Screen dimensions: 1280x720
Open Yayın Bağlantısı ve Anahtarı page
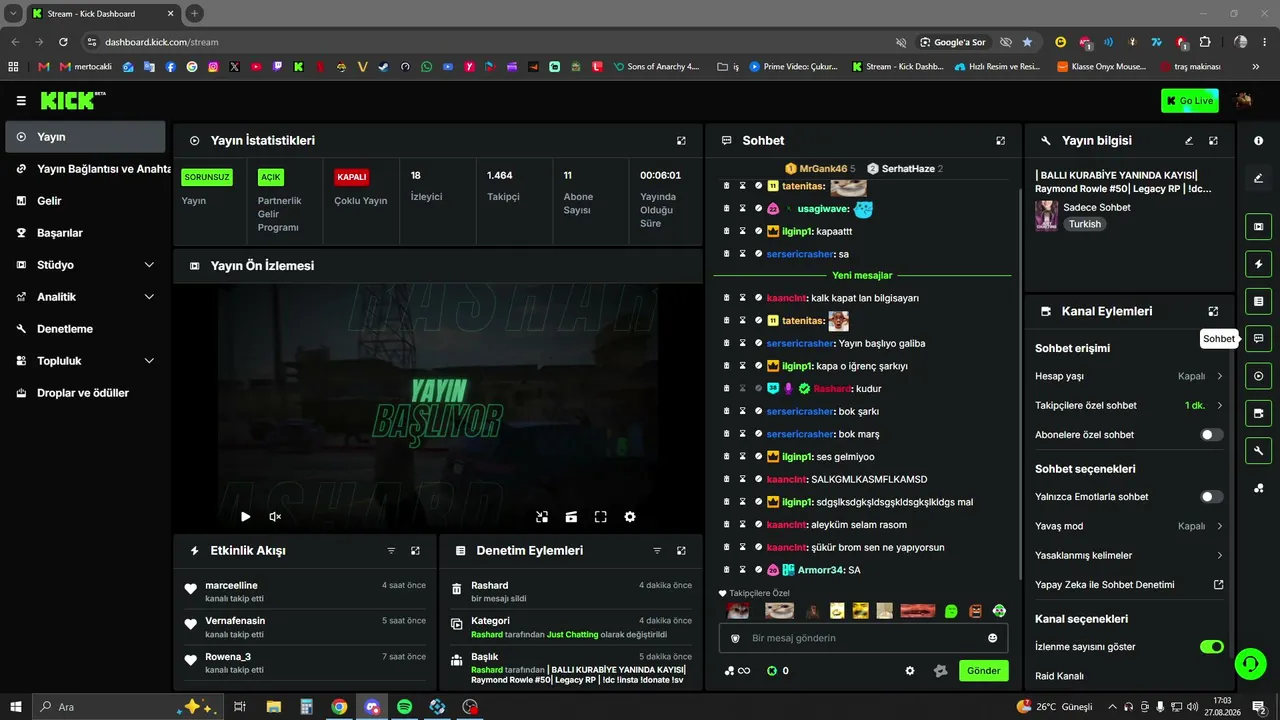tap(85, 169)
